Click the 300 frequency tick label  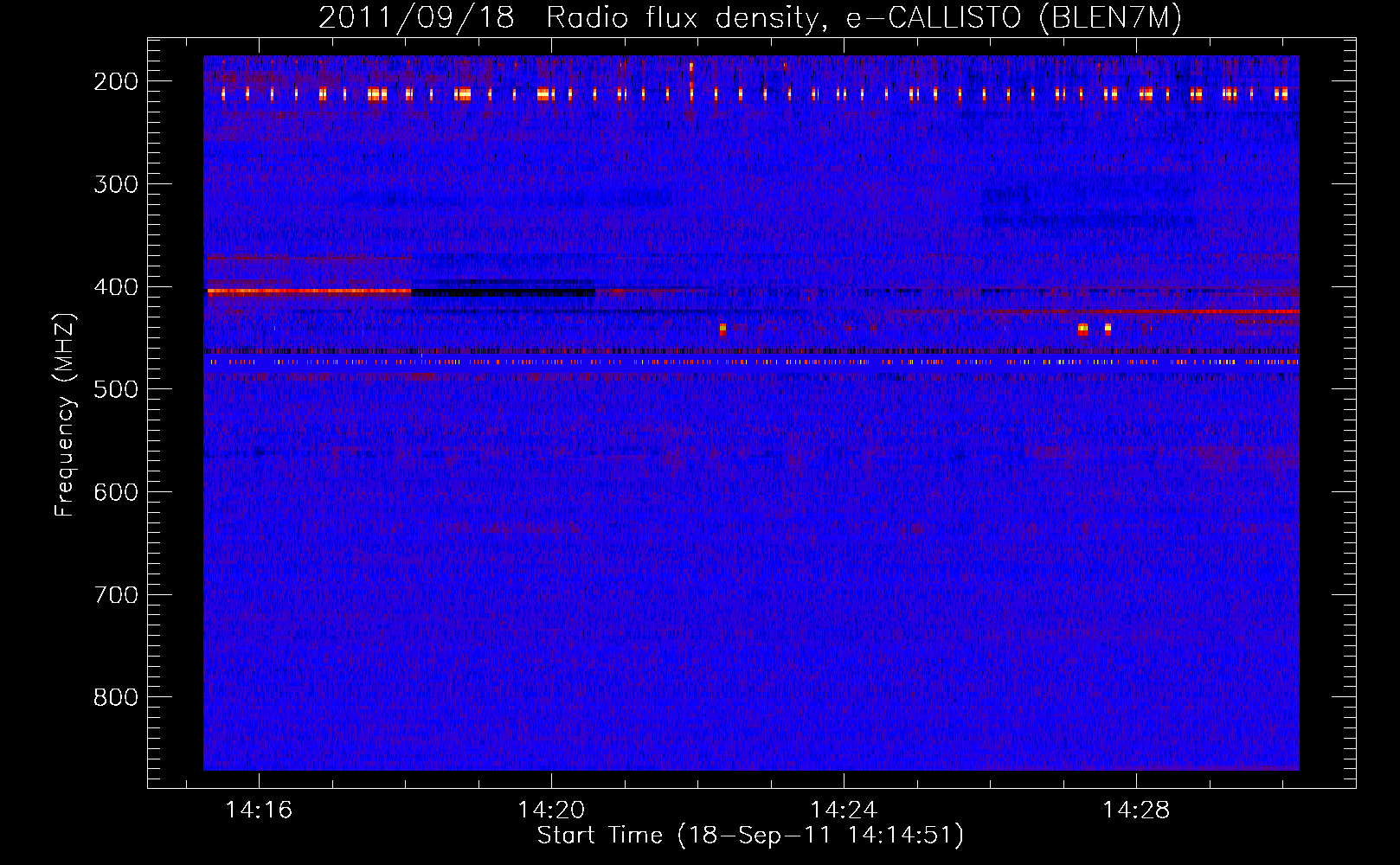tap(116, 184)
